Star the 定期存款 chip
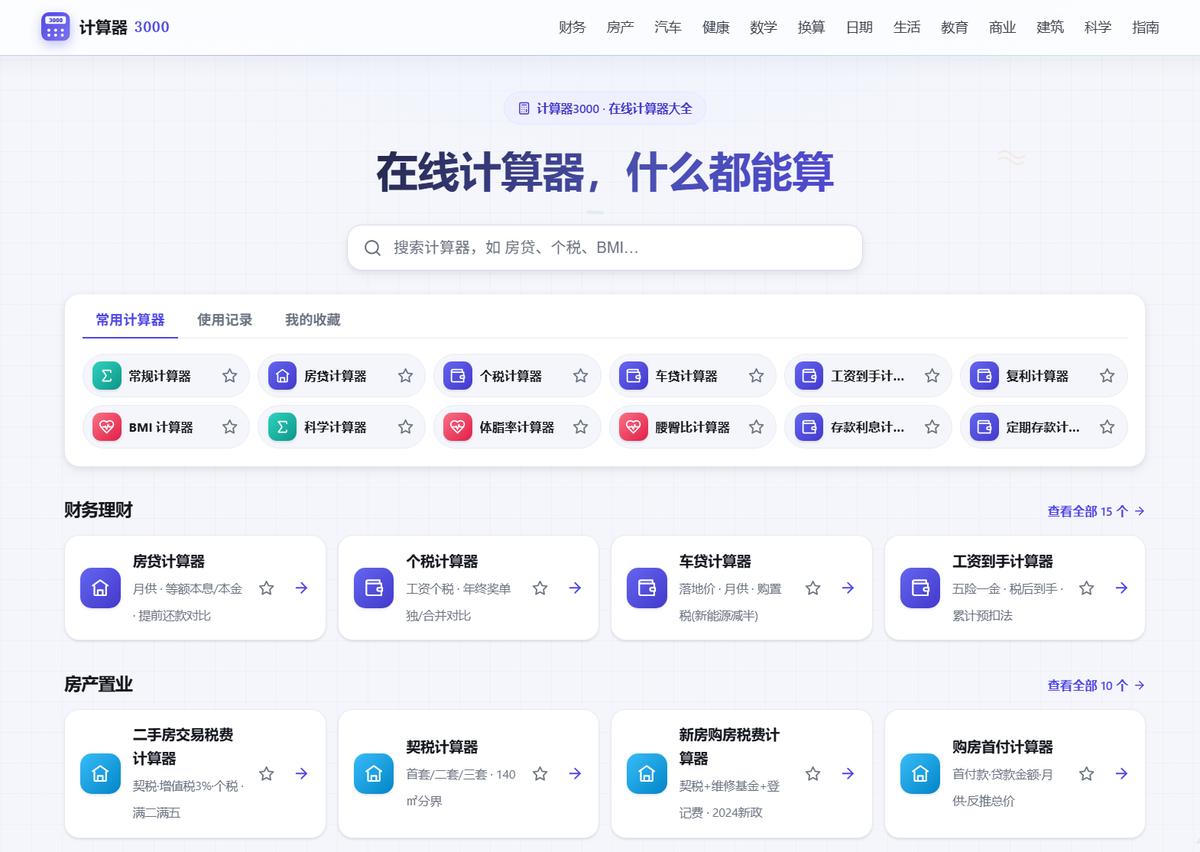The width and height of the screenshot is (1200, 852). click(1107, 427)
